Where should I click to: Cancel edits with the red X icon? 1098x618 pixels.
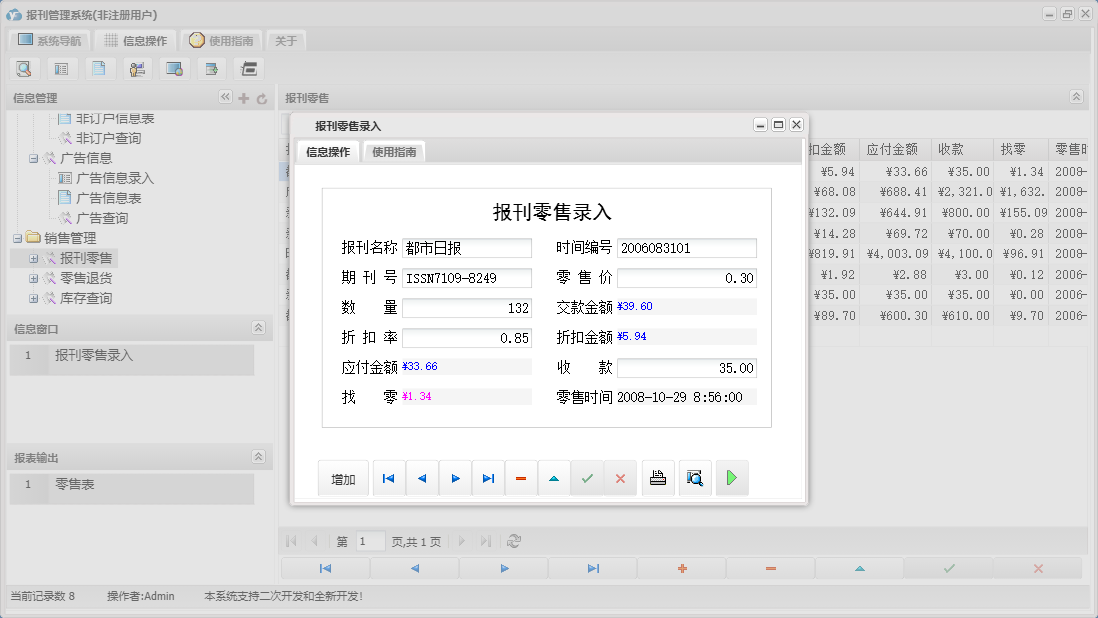(x=620, y=478)
